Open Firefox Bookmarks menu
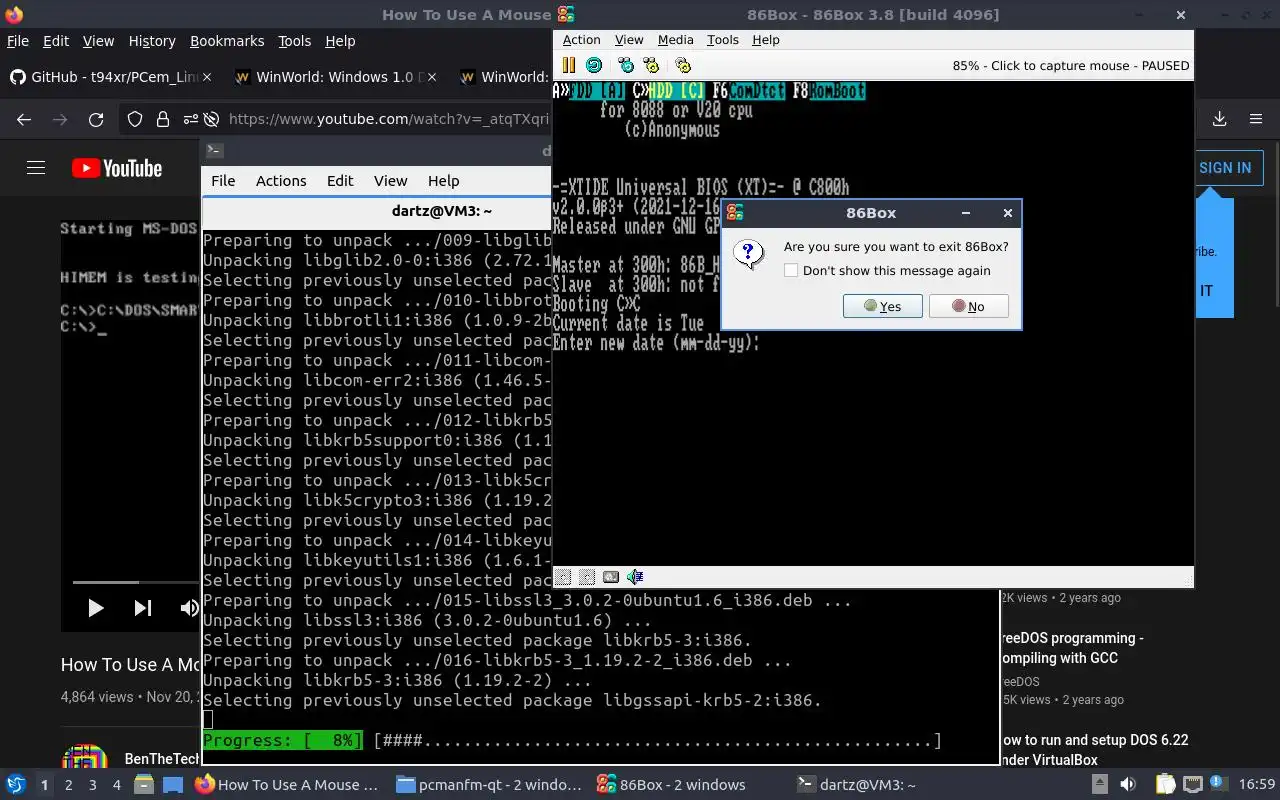Screen dimensions: 1280x800 (x=227, y=41)
